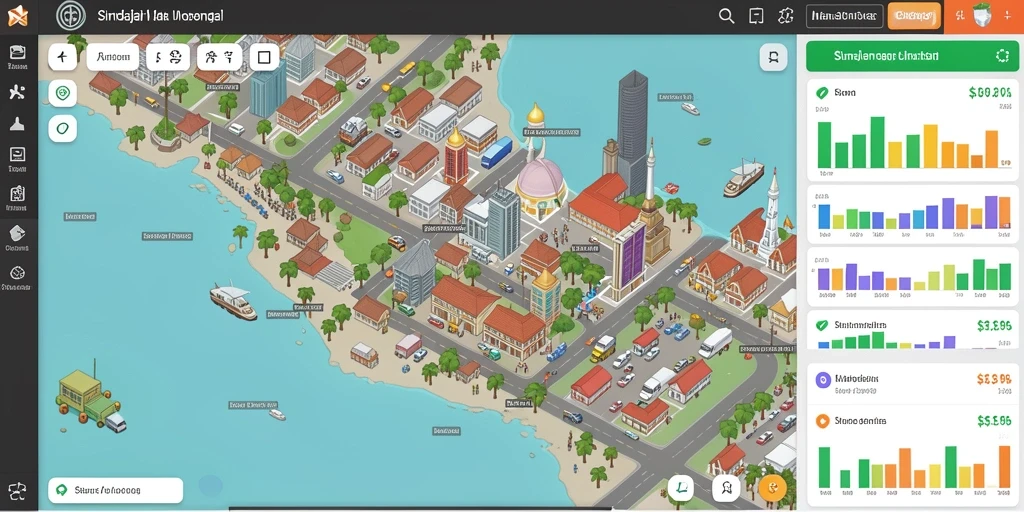Viewport: 1024px width, 512px height.
Task: Click the plus button on map toolbar
Action: tap(63, 57)
